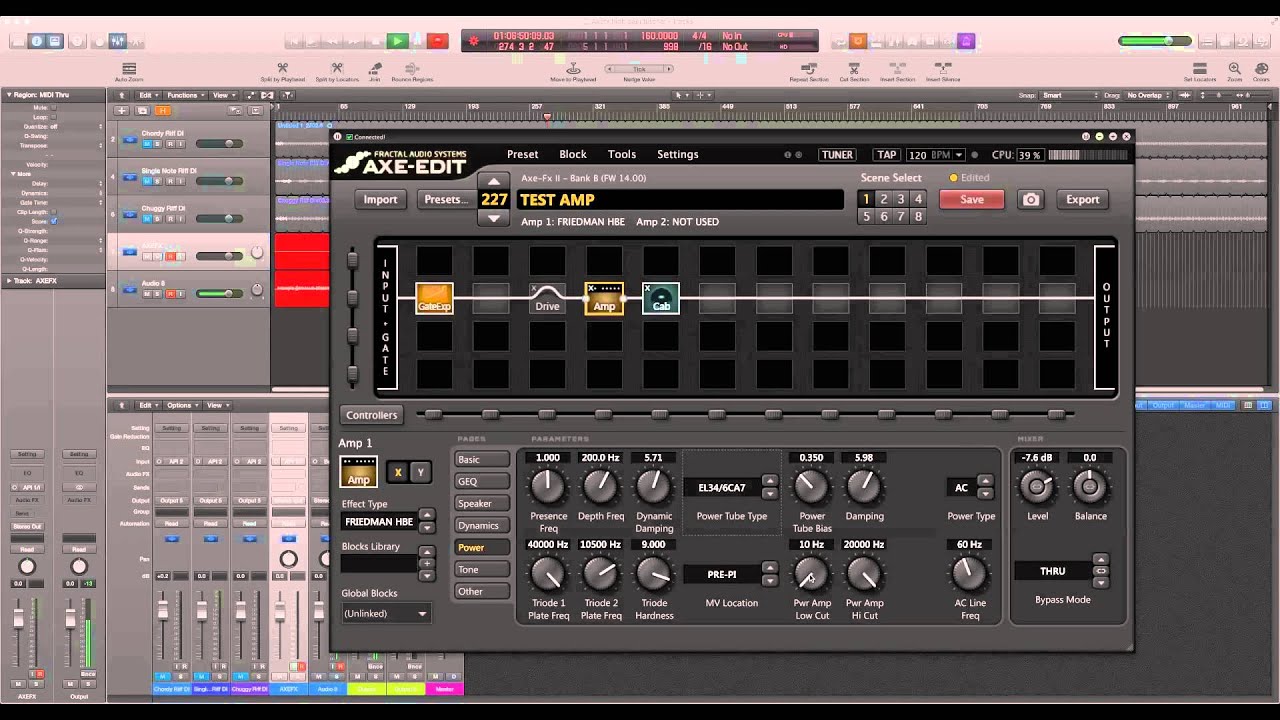
Task: Step Power Type AC selector
Action: [x=985, y=487]
